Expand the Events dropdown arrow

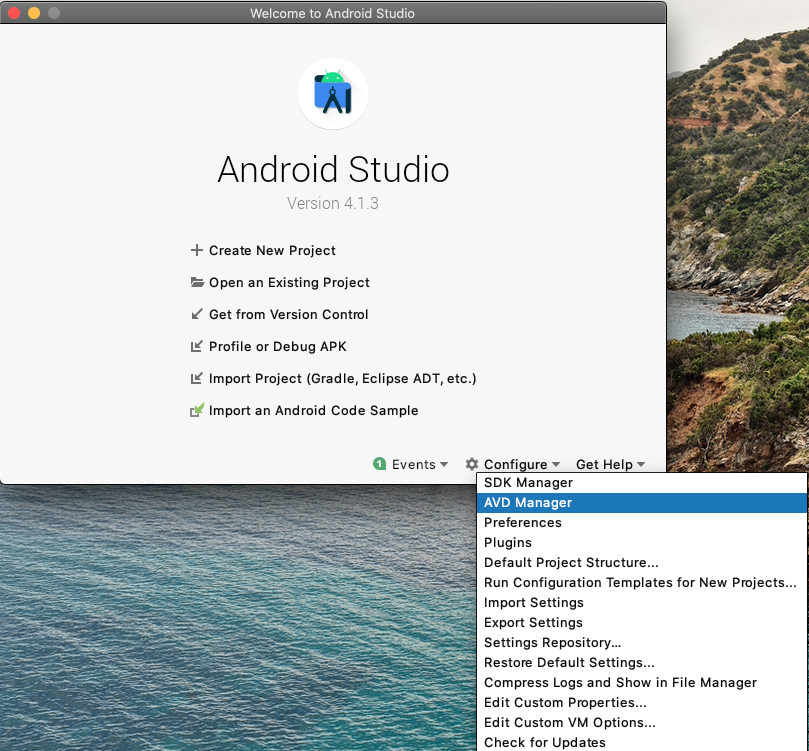click(x=444, y=464)
